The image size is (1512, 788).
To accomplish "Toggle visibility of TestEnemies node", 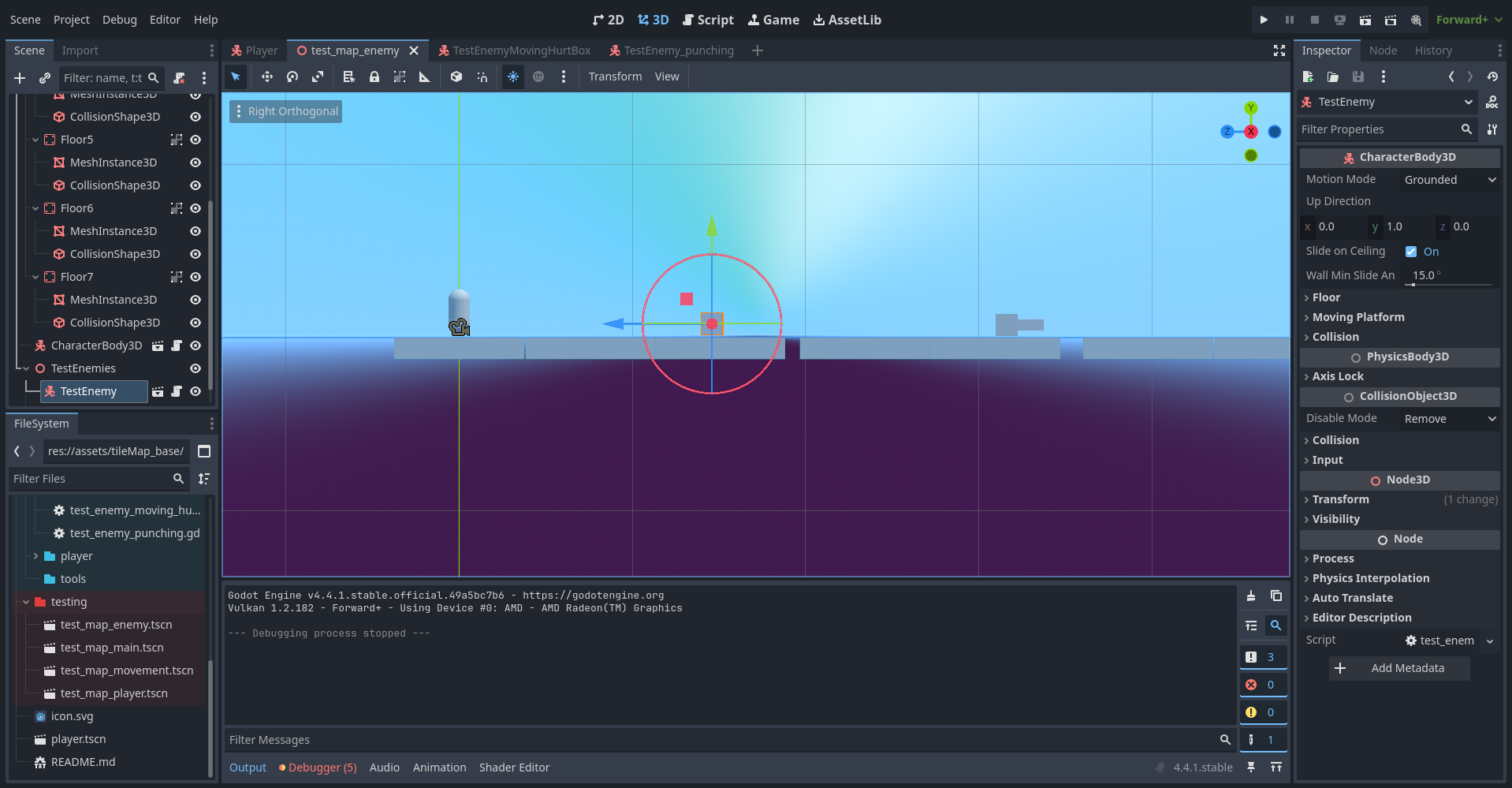I will click(195, 368).
